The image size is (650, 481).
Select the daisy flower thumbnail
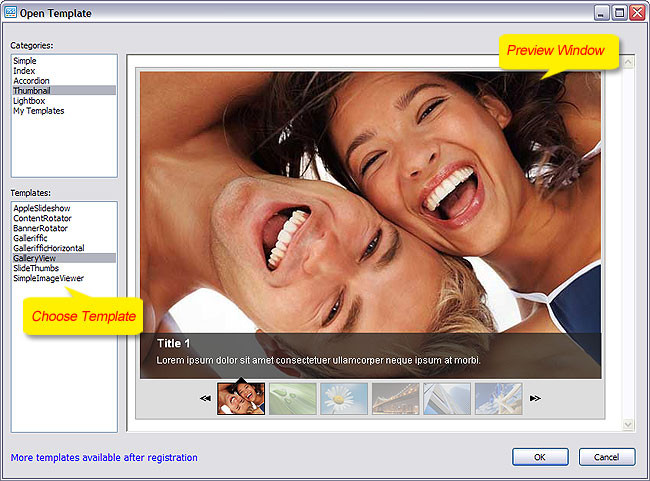click(344, 398)
